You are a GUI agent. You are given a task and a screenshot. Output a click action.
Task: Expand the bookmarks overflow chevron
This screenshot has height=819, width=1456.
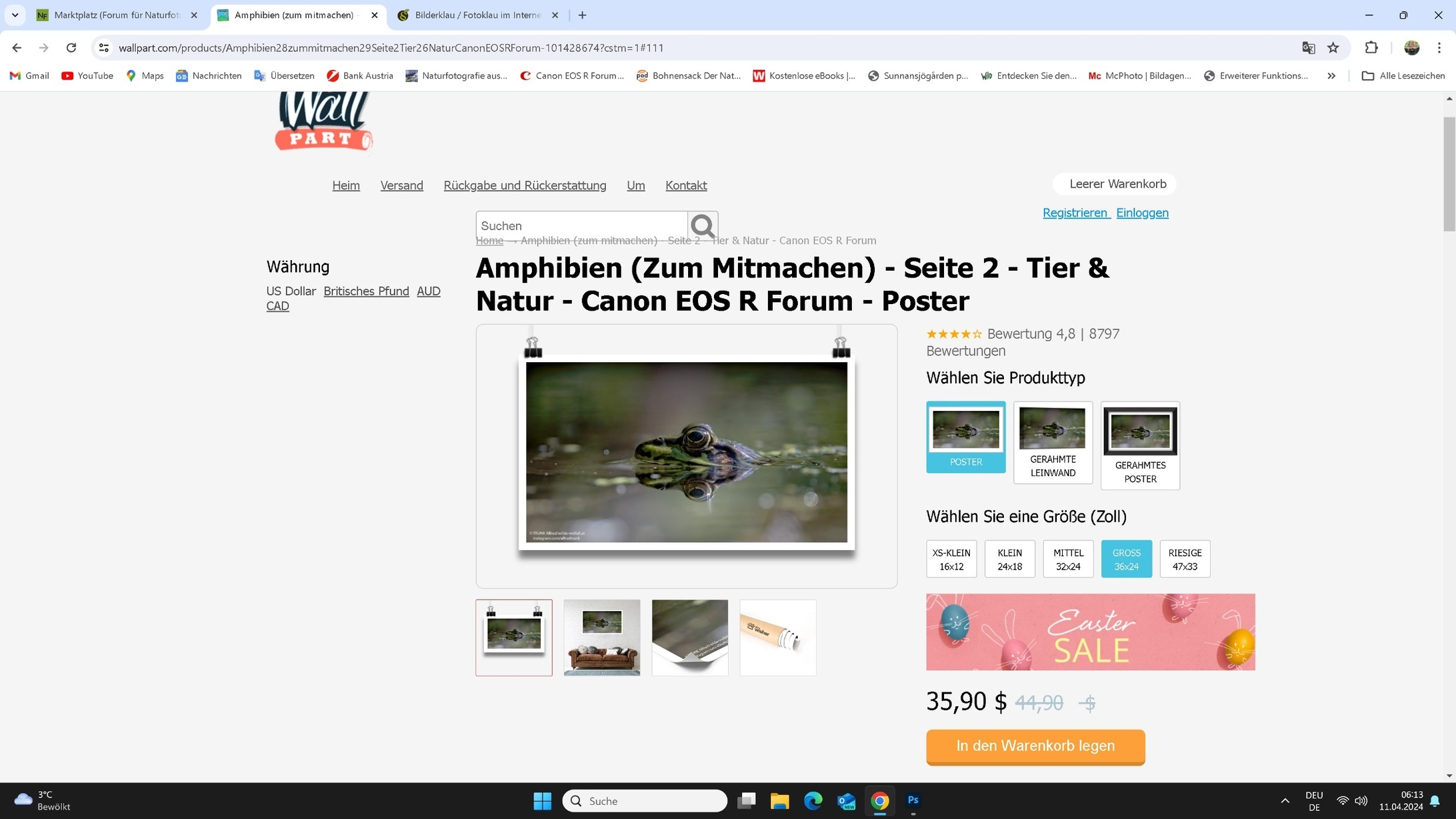click(1331, 75)
